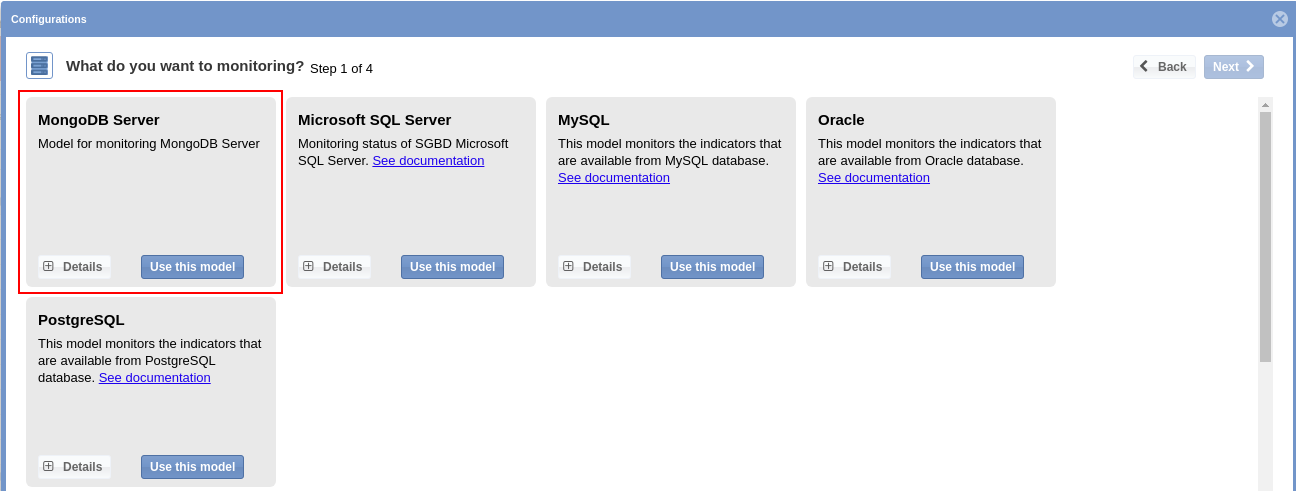
Task: Use the MySQL model
Action: pyautogui.click(x=712, y=267)
